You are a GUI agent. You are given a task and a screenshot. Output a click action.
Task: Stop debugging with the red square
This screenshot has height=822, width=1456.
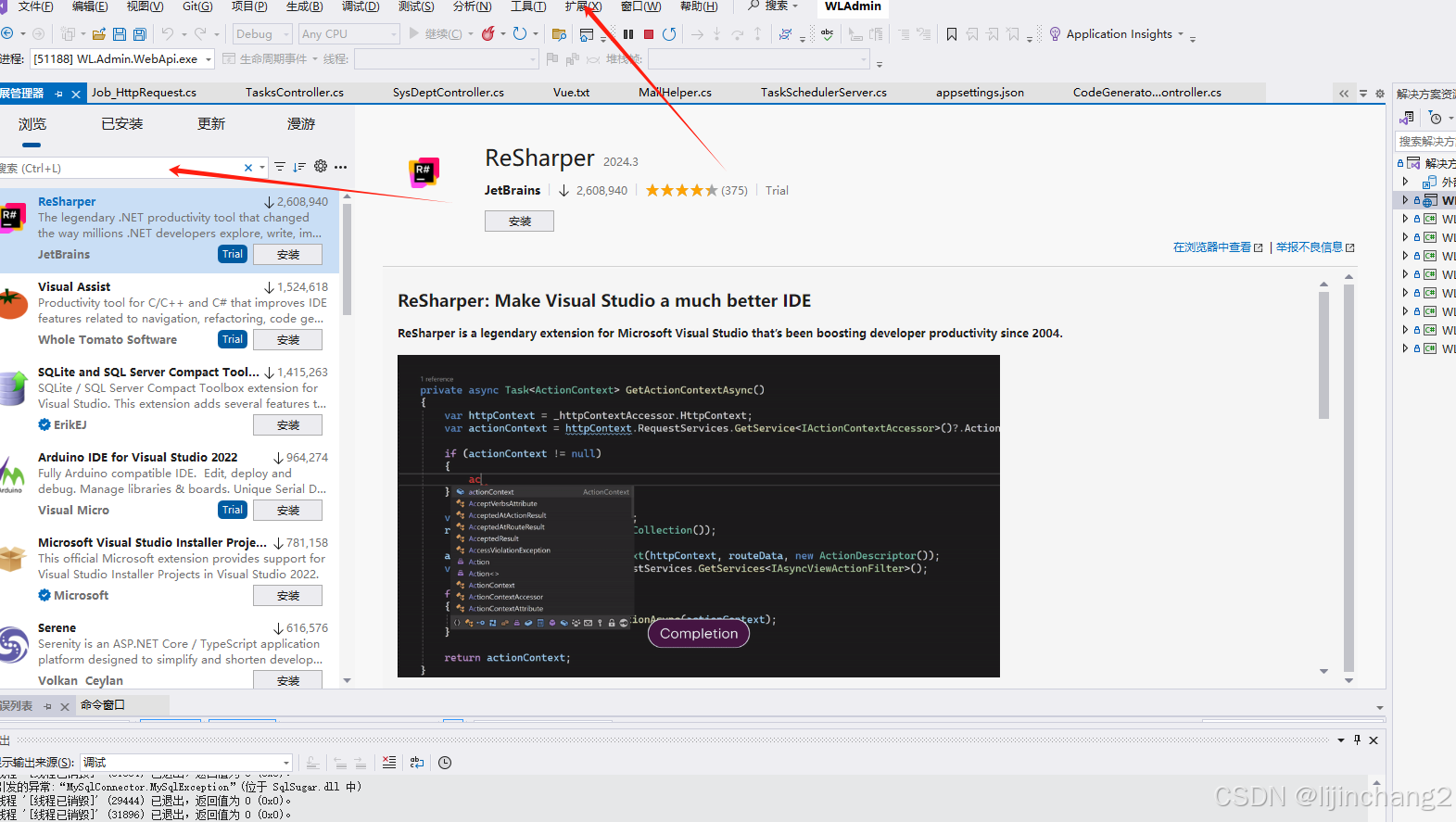(649, 34)
